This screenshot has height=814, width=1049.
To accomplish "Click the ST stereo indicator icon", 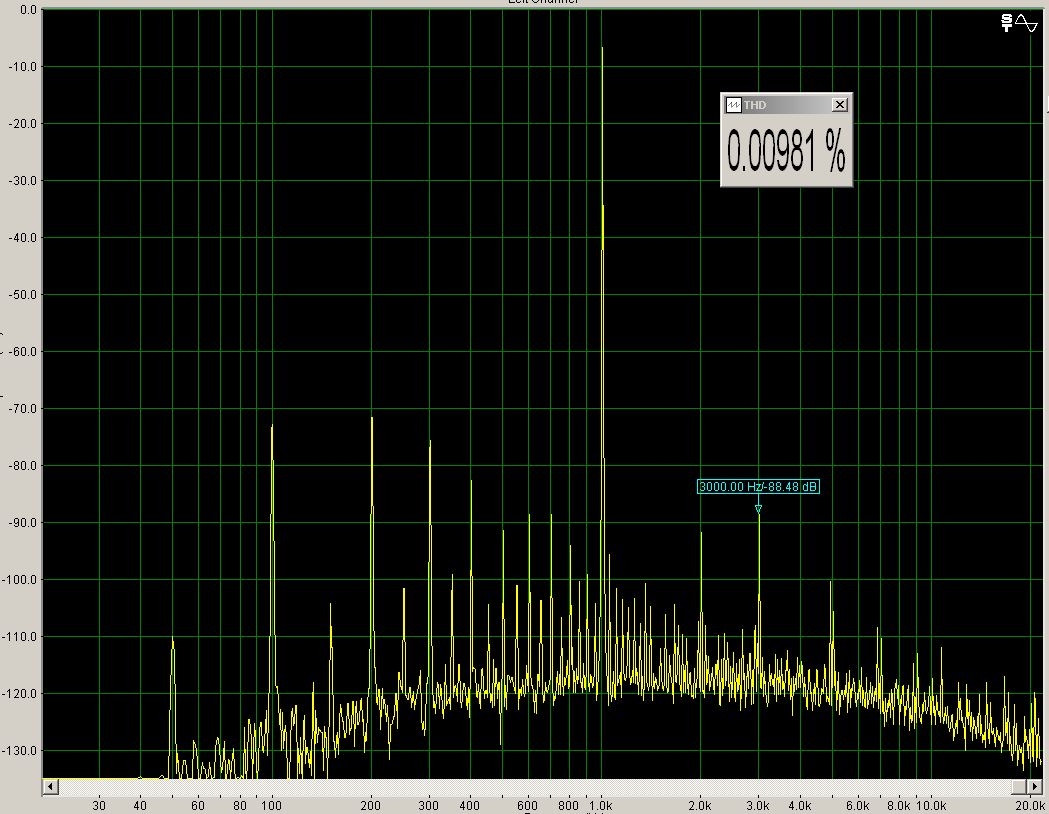I will tap(1006, 23).
